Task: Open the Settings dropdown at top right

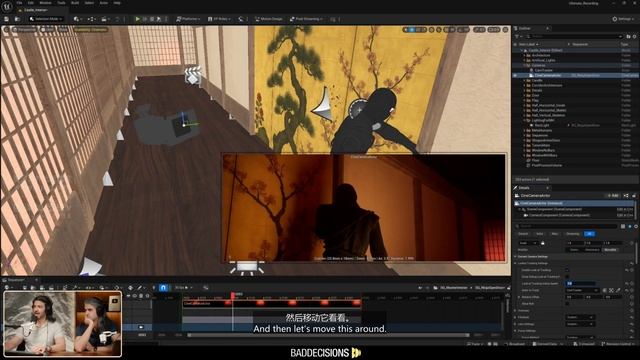Action: [624, 19]
